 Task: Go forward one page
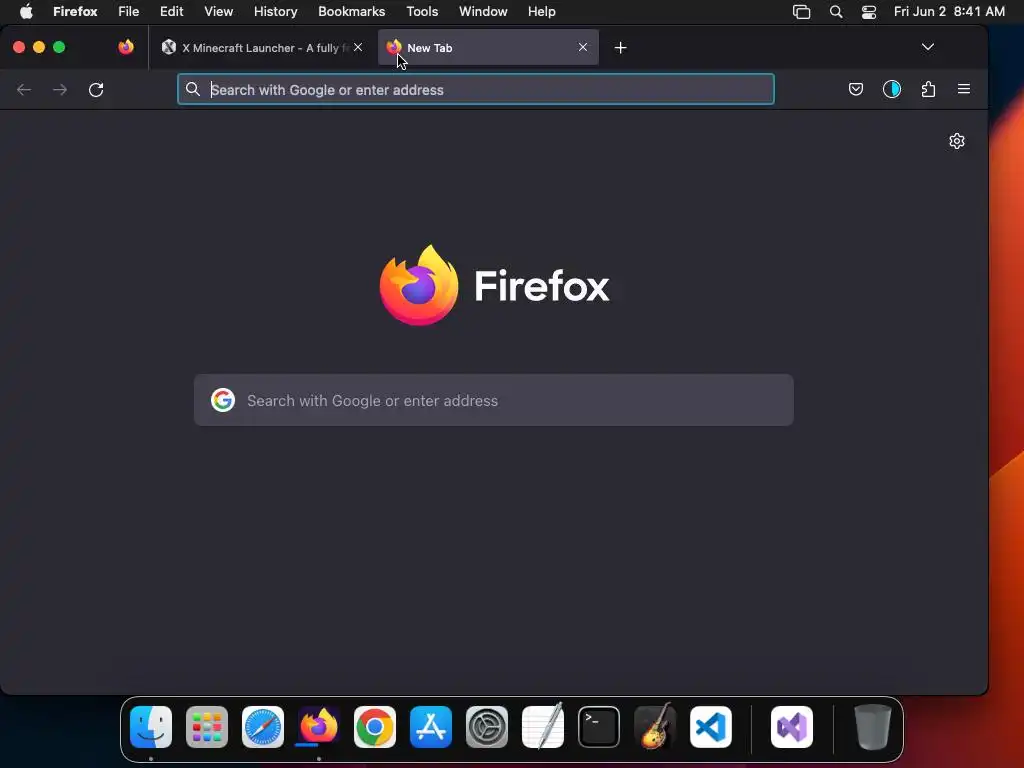(x=60, y=89)
